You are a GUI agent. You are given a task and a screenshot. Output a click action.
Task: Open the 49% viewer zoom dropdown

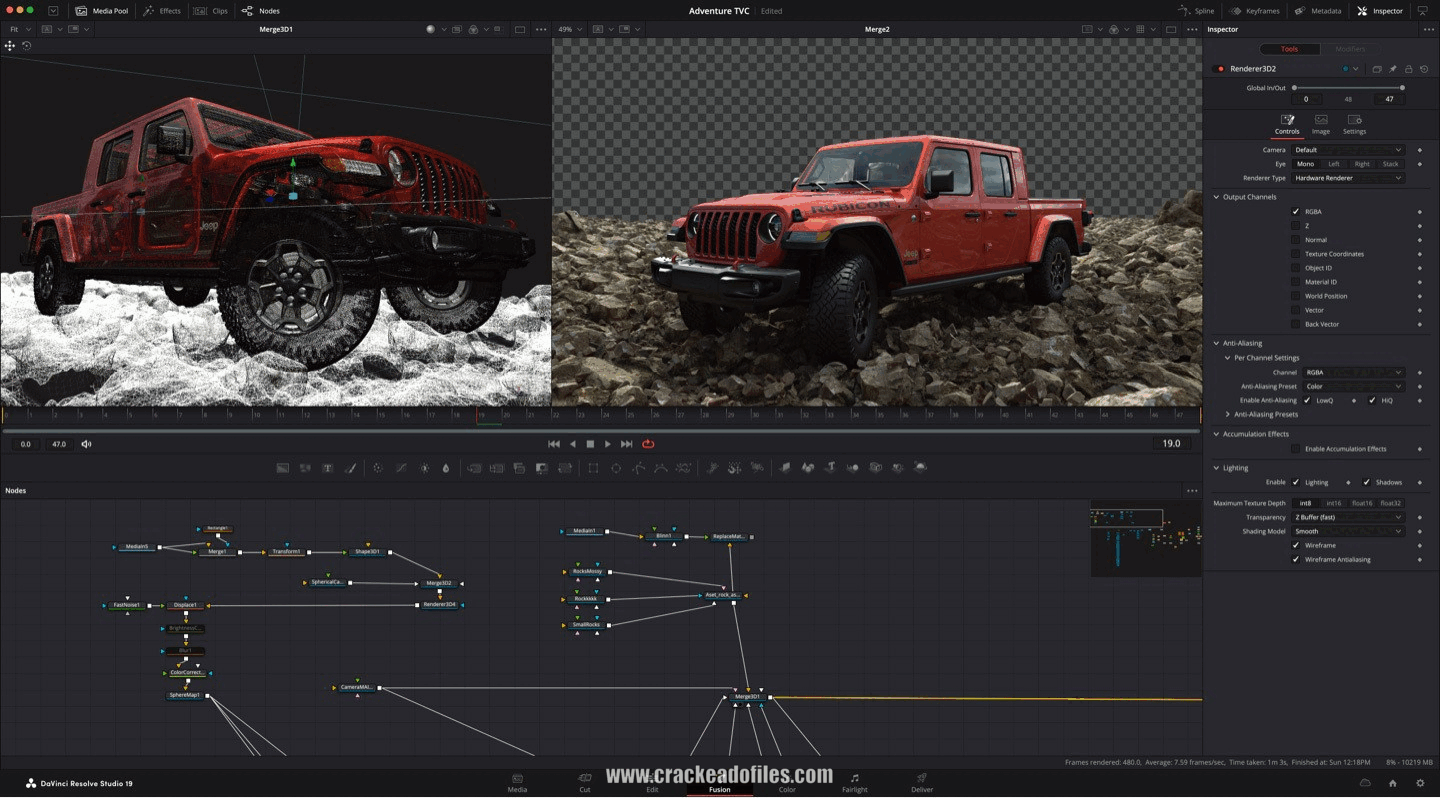tap(570, 29)
